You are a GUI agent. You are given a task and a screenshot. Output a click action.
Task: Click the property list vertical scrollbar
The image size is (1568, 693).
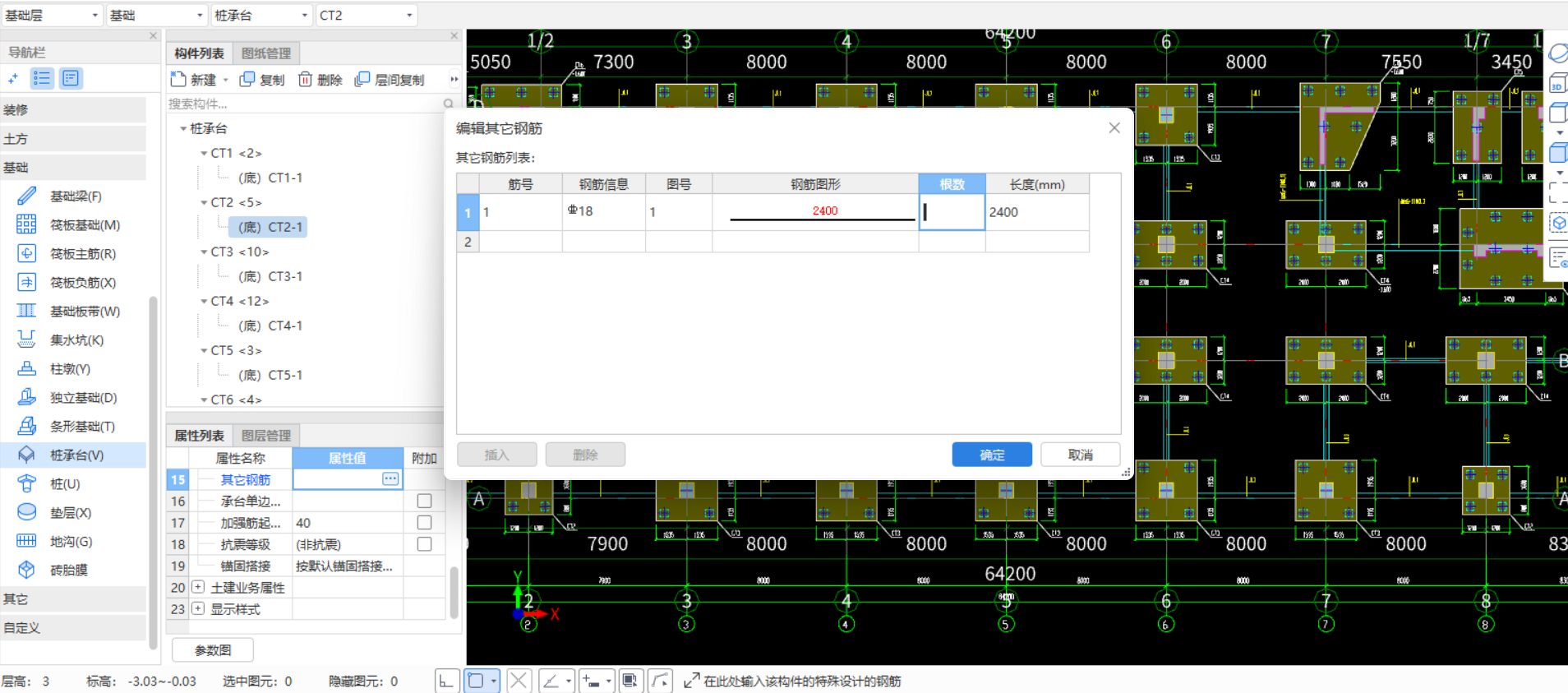tap(454, 592)
